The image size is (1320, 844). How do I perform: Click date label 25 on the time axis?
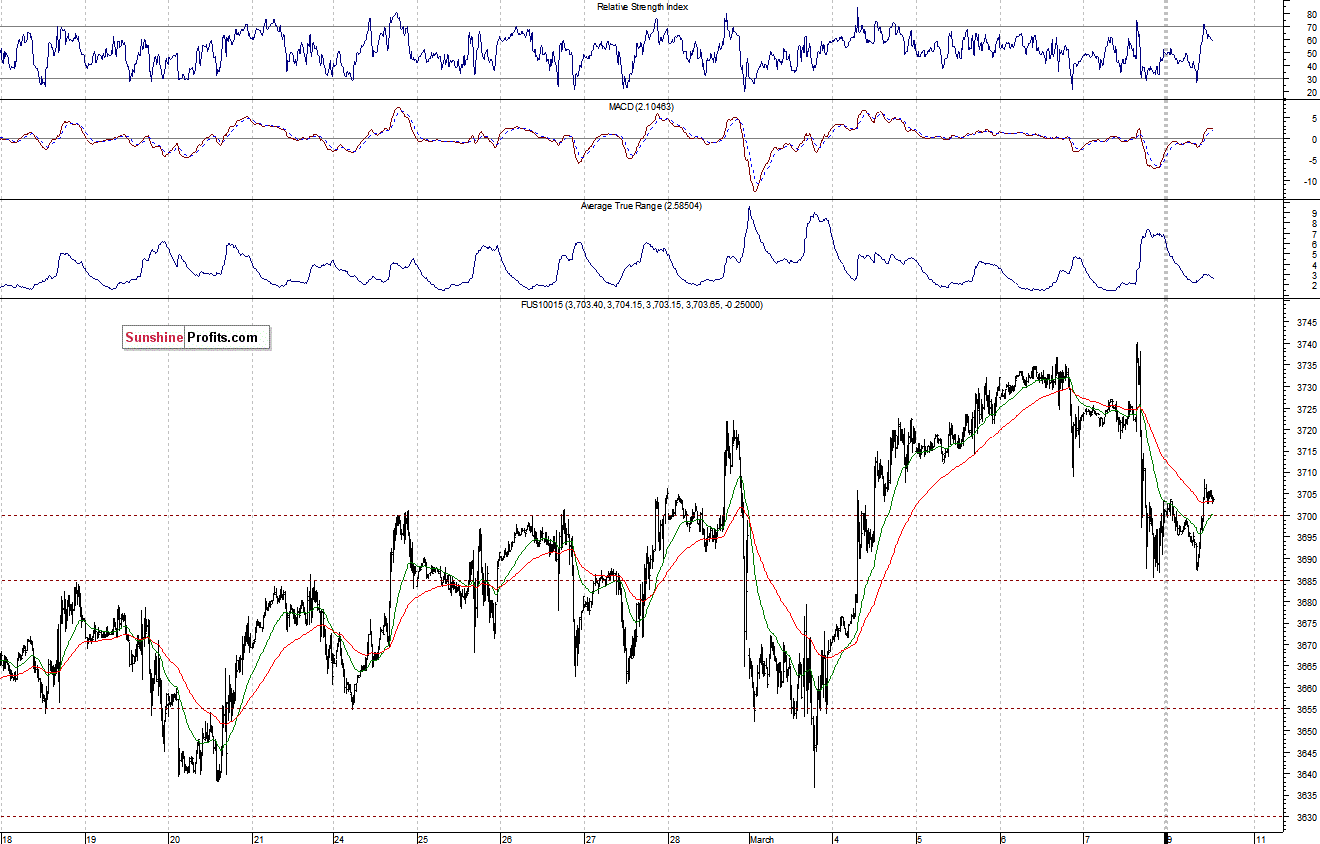click(423, 838)
